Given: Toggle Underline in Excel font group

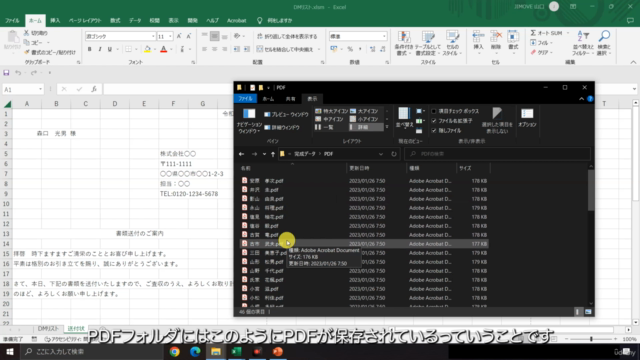Looking at the screenshot, I should (110, 49).
